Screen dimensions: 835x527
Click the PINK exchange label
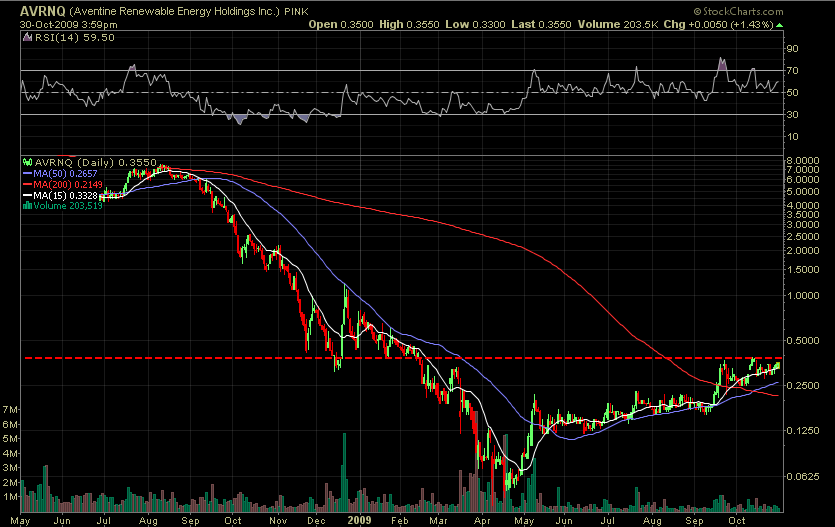(297, 12)
